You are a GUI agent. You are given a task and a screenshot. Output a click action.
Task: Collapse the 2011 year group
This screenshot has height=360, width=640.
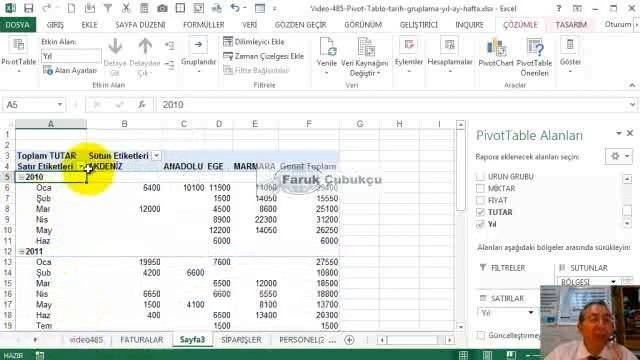pyautogui.click(x=21, y=251)
